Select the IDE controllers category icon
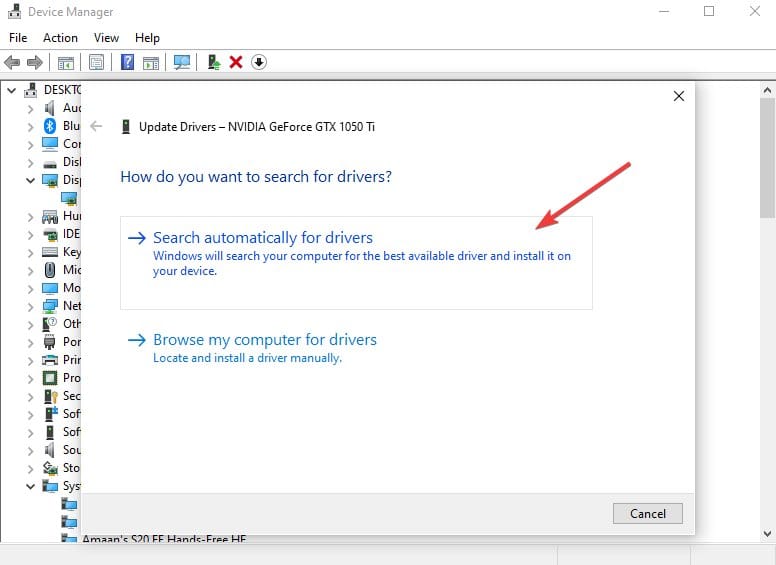This screenshot has width=776, height=565. 50,234
